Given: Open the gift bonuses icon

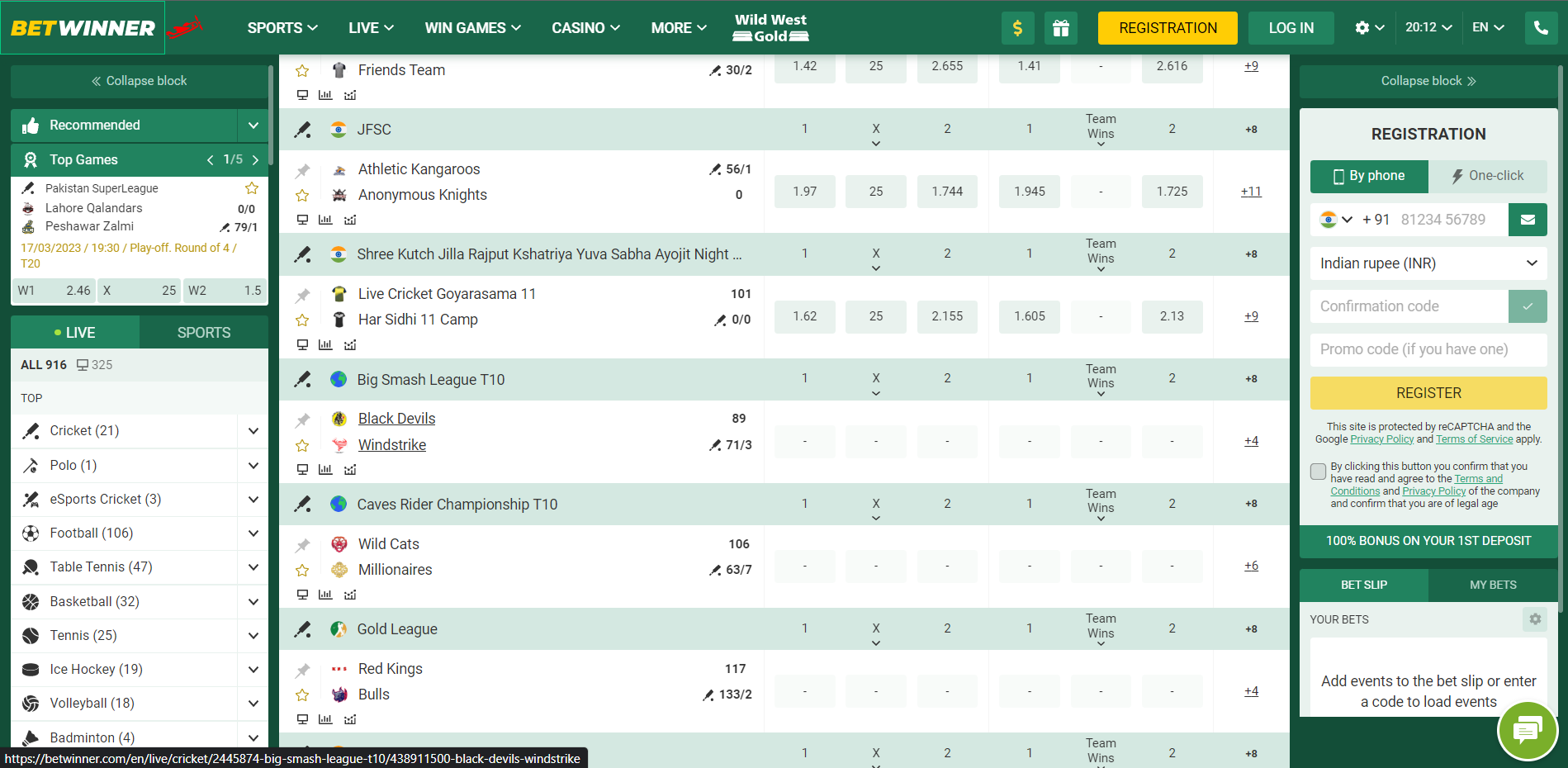Looking at the screenshot, I should tap(1060, 28).
